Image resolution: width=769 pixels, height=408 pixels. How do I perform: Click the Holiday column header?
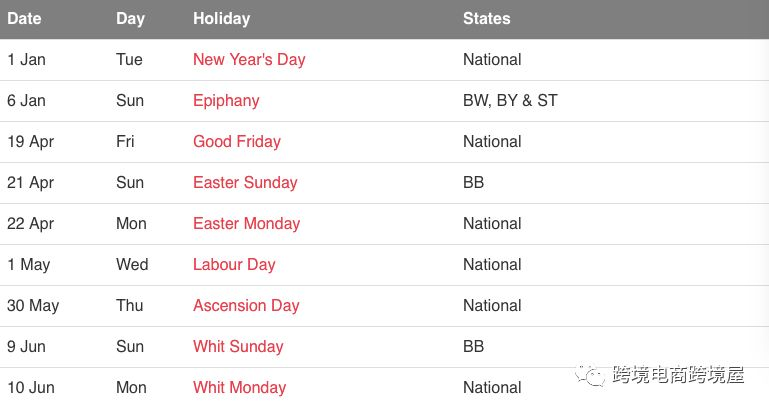[222, 19]
